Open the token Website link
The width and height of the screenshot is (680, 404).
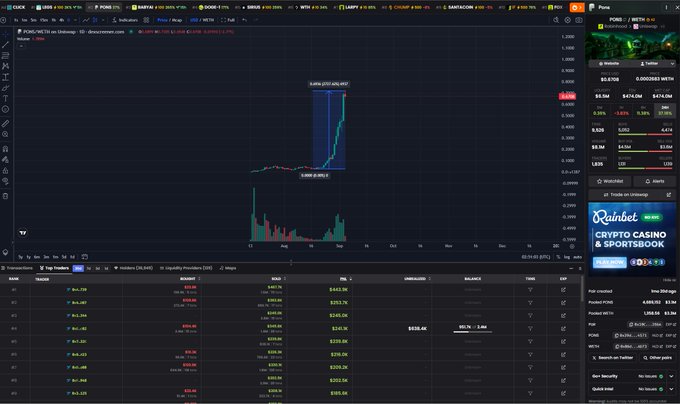coord(609,64)
